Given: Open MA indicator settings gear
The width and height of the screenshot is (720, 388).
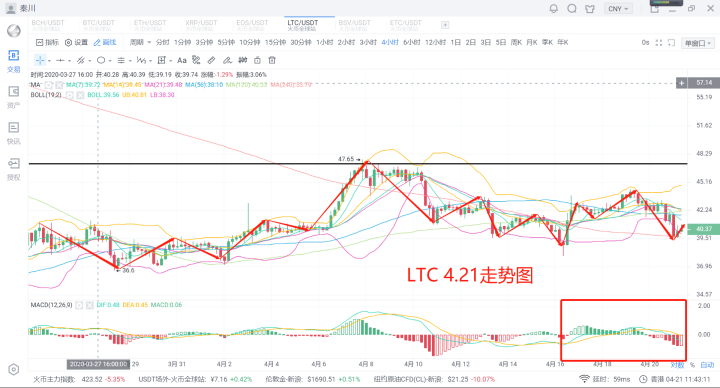Looking at the screenshot, I should pos(49,85).
